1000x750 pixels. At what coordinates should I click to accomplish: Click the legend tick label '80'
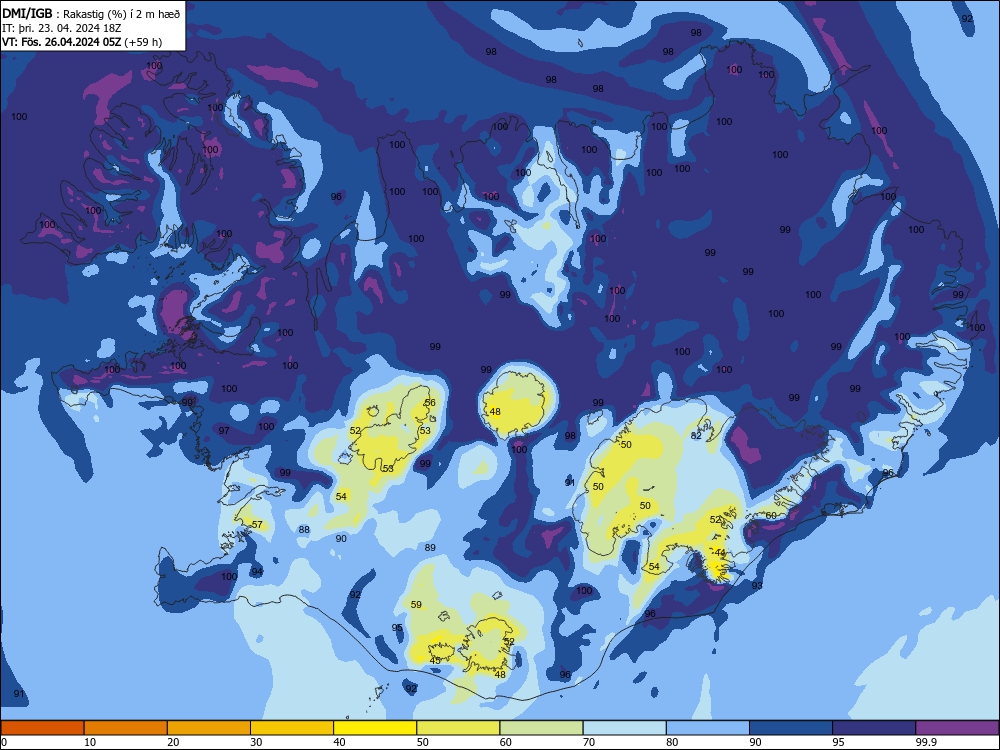pyautogui.click(x=672, y=742)
